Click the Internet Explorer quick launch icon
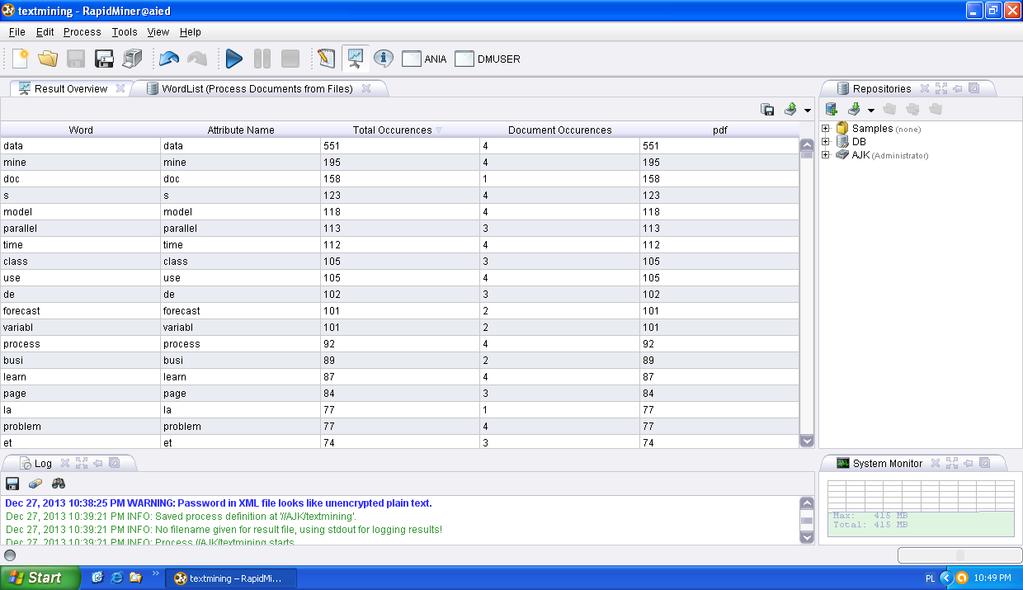The width and height of the screenshot is (1023, 590). pos(117,578)
